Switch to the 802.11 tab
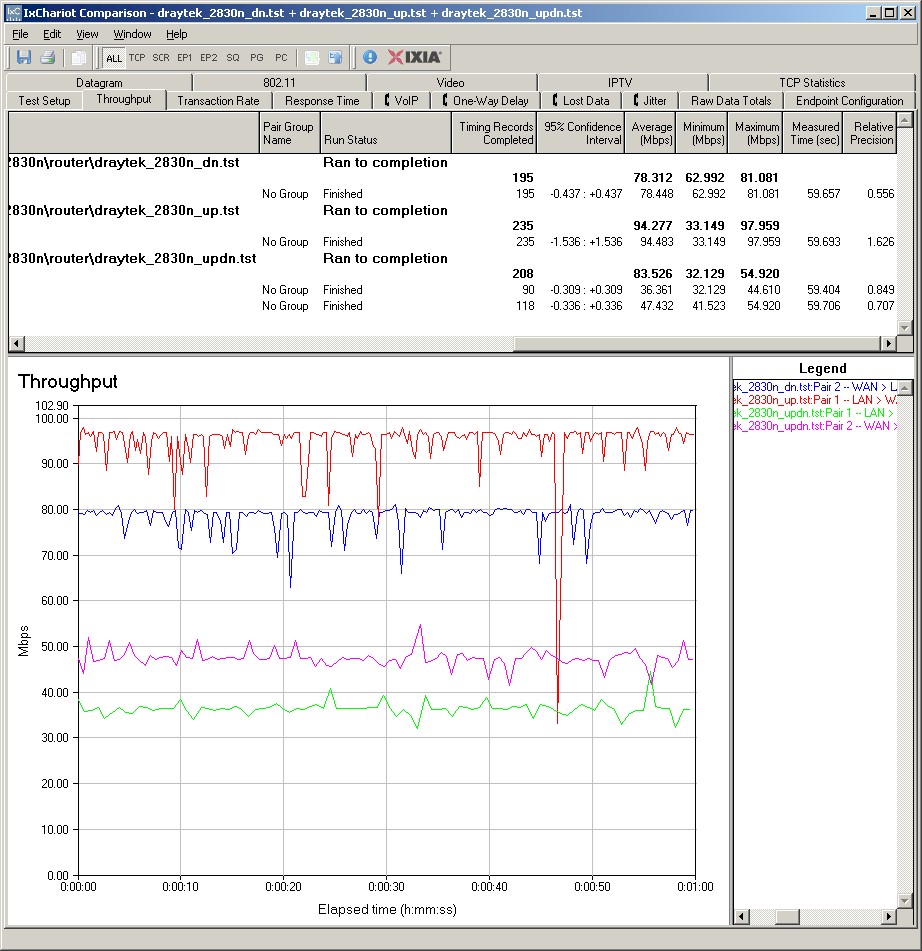922x951 pixels. point(279,82)
